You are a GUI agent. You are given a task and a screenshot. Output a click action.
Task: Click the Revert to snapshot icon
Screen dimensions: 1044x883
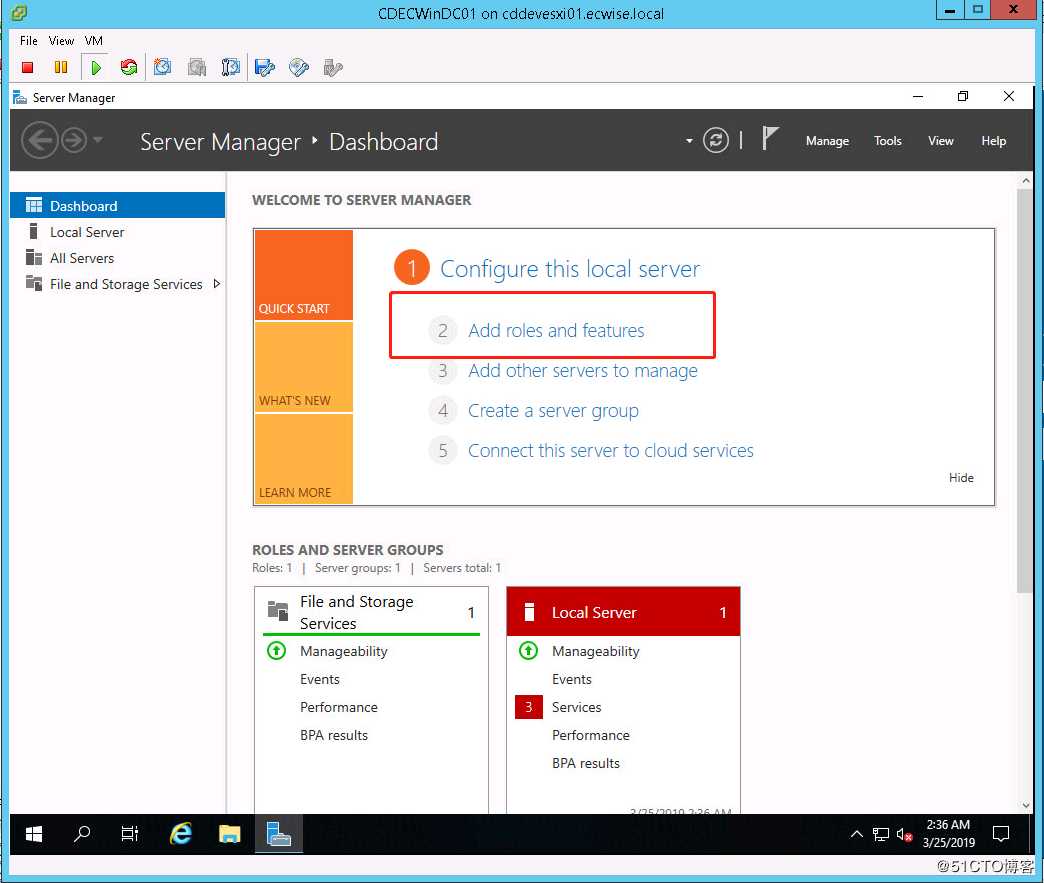pyautogui.click(x=196, y=67)
